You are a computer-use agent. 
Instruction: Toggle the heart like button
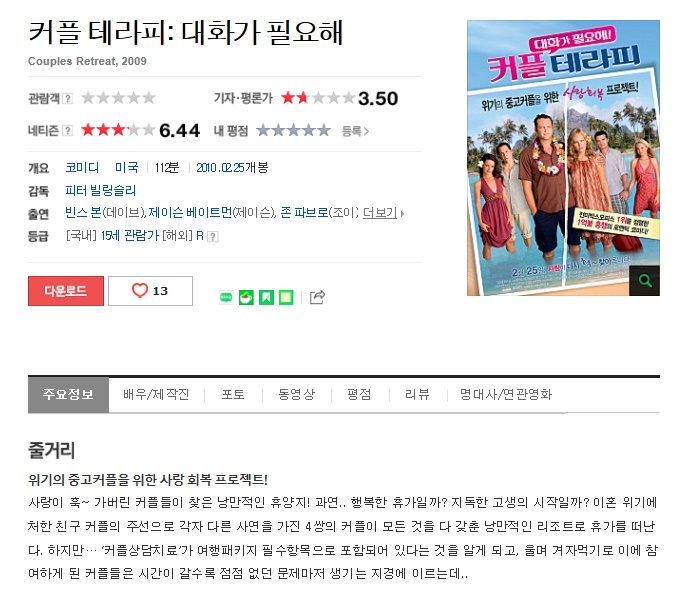(150, 291)
